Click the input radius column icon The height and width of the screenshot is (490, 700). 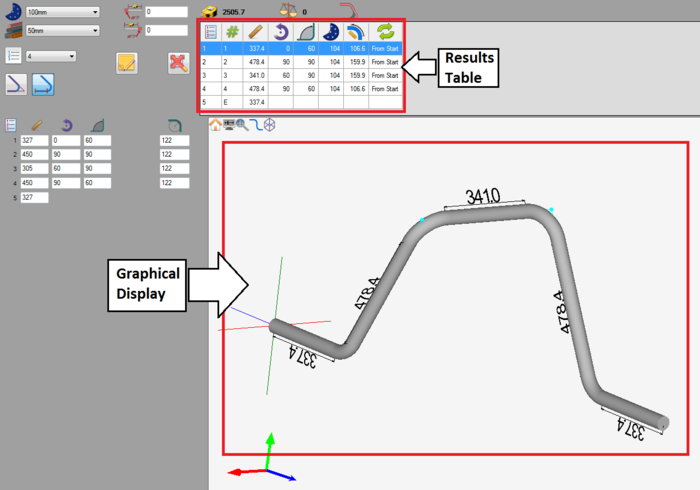tap(175, 125)
